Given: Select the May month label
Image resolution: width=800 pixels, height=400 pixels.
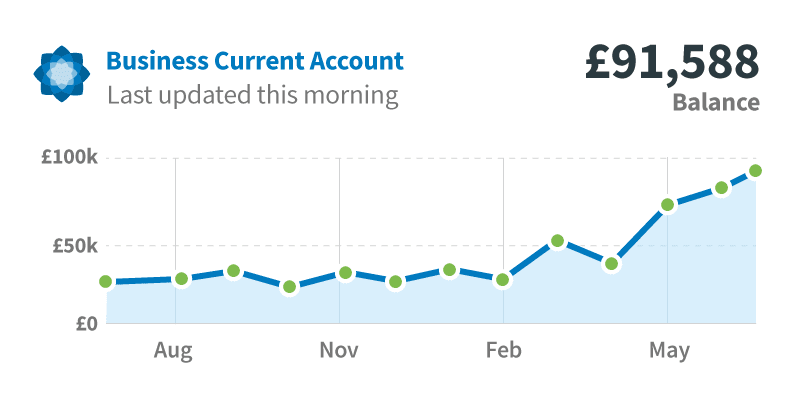Looking at the screenshot, I should (669, 352).
